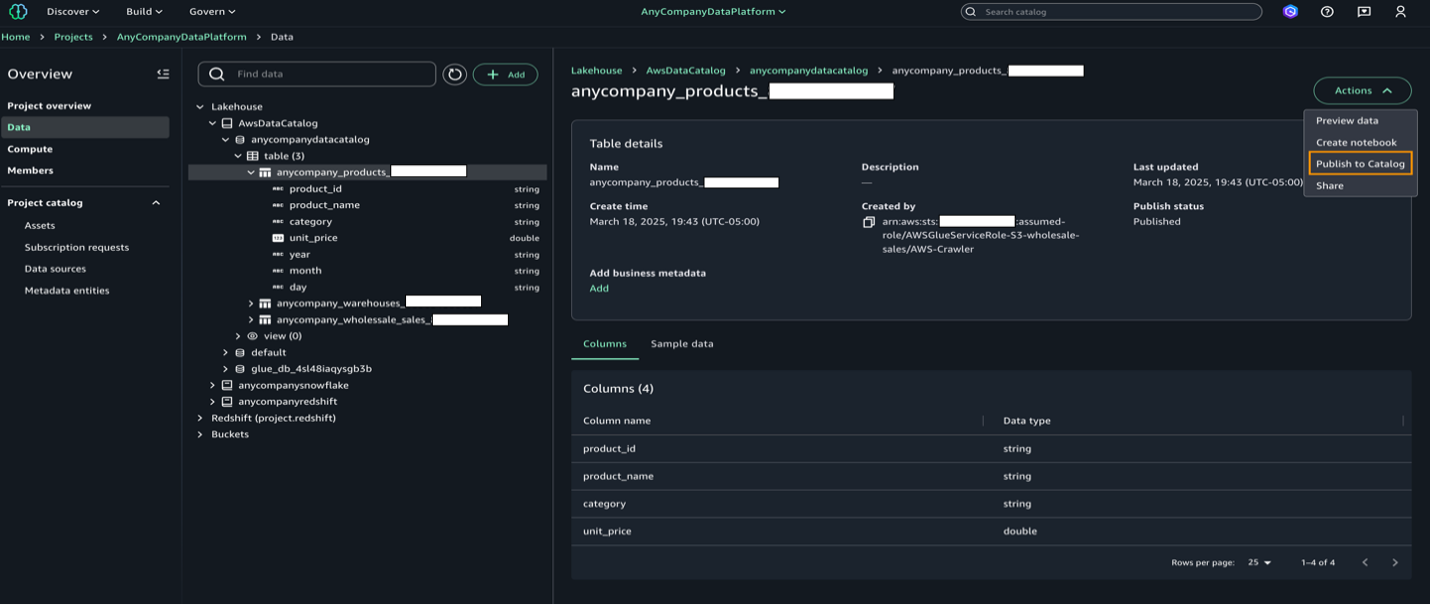Open the Build menu
The image size is (1430, 608).
(x=144, y=12)
